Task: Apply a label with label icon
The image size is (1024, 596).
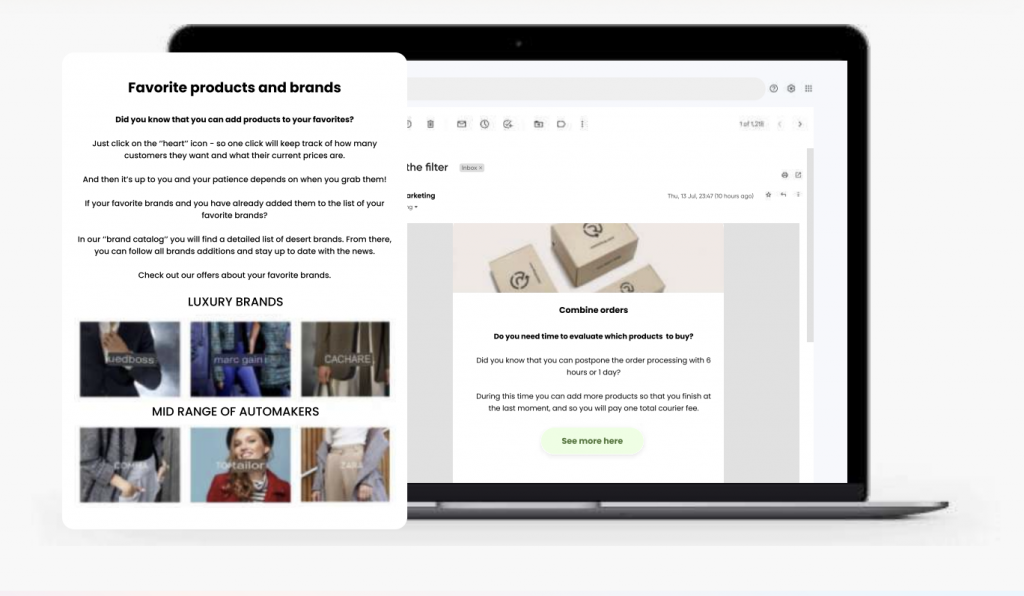Action: point(561,124)
